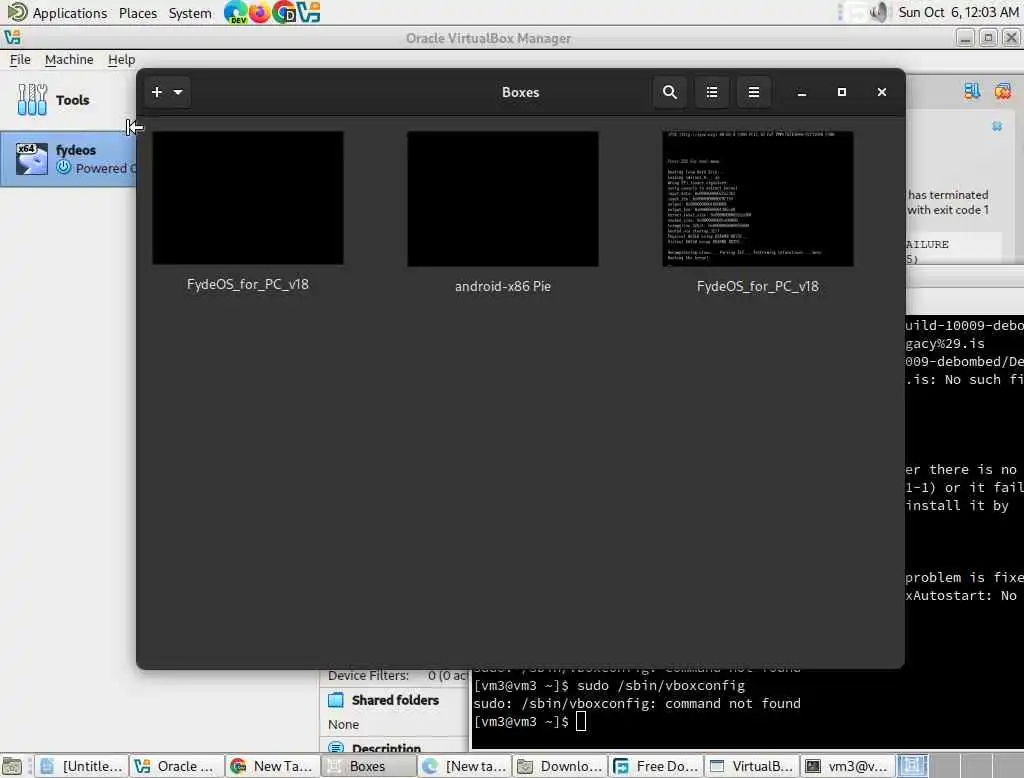Switch to the vm3@v... terminal taskbar window
Screen dimensions: 1024x778
(847, 766)
